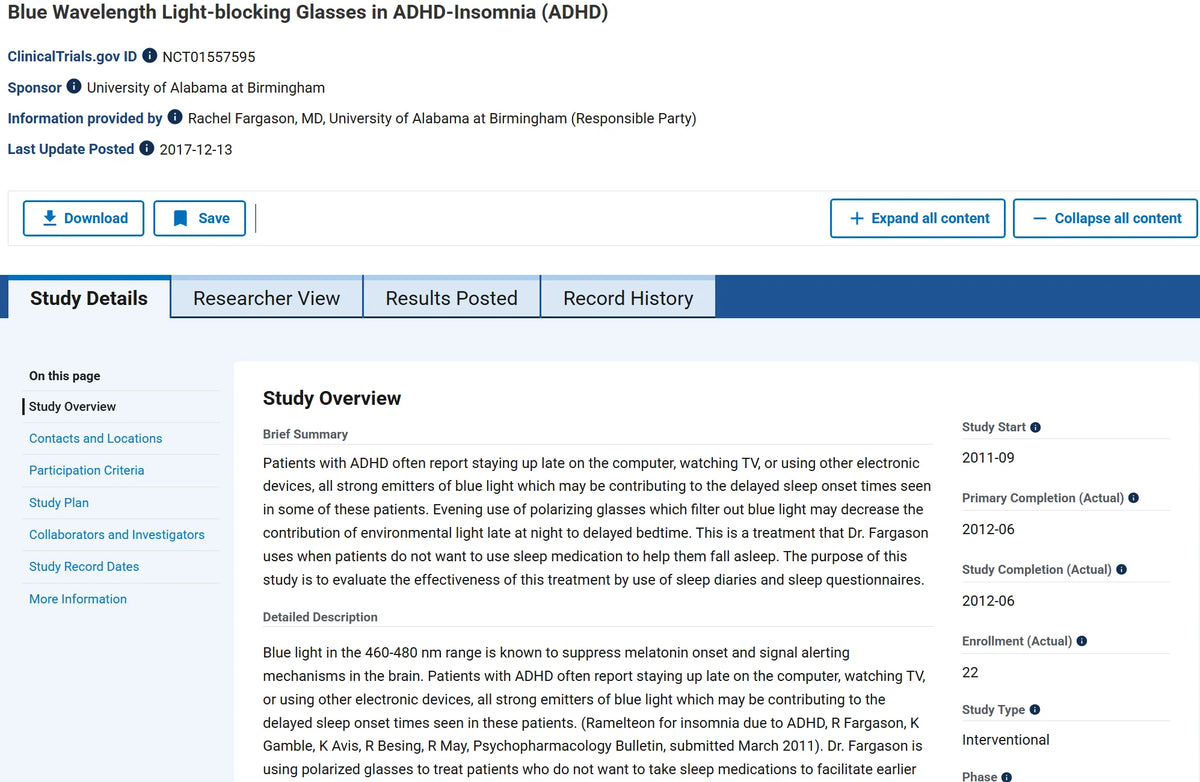
Task: Download the study record
Action: [84, 218]
